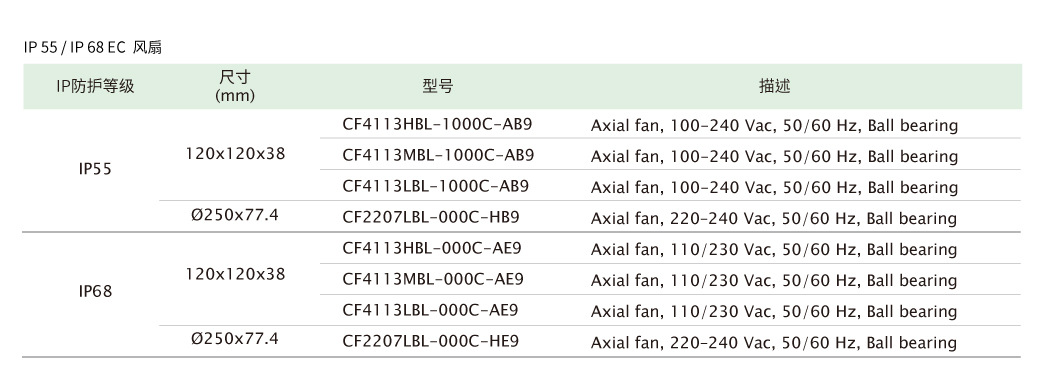The height and width of the screenshot is (381, 1051).
Task: Click the Ø250x77.4 size in IP68 group
Action: click(x=235, y=339)
